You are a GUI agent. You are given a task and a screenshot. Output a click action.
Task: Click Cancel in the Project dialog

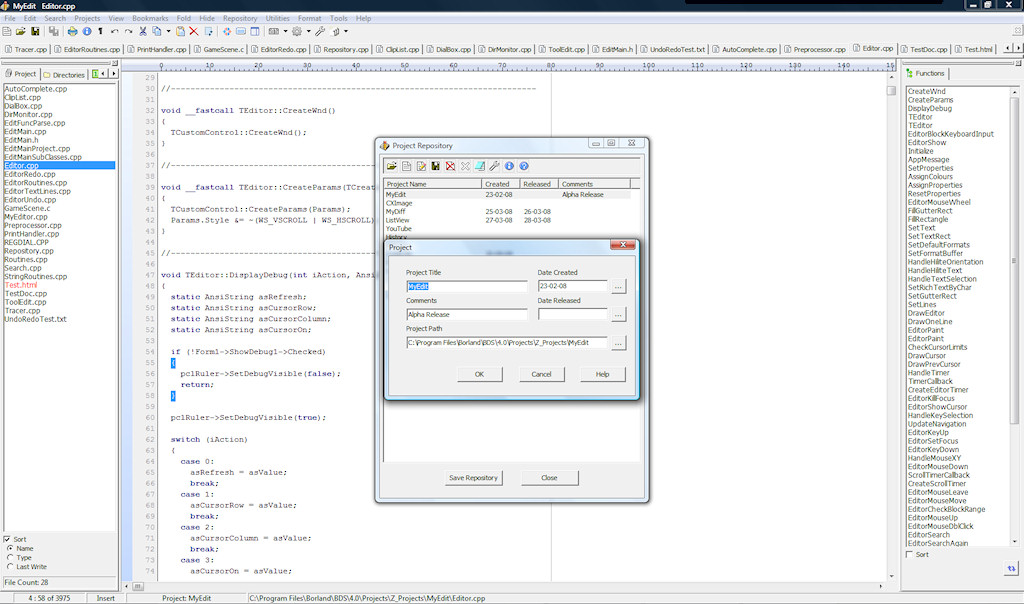click(541, 374)
